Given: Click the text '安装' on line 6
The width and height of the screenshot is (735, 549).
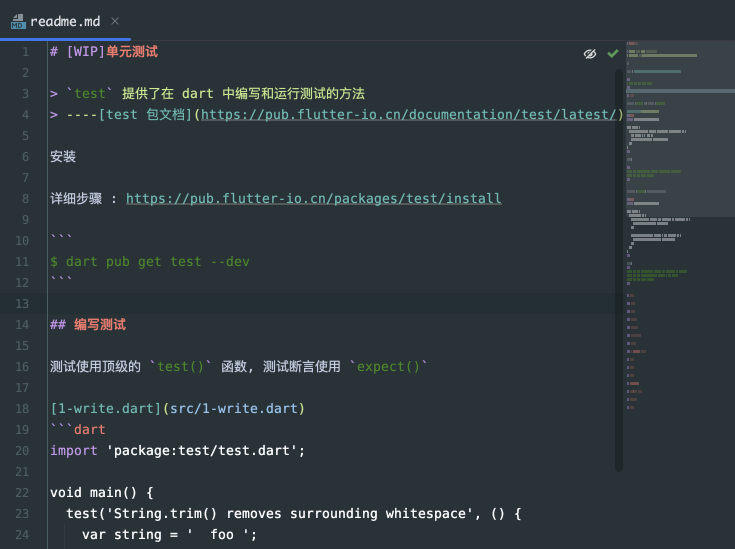Looking at the screenshot, I should 63,157.
